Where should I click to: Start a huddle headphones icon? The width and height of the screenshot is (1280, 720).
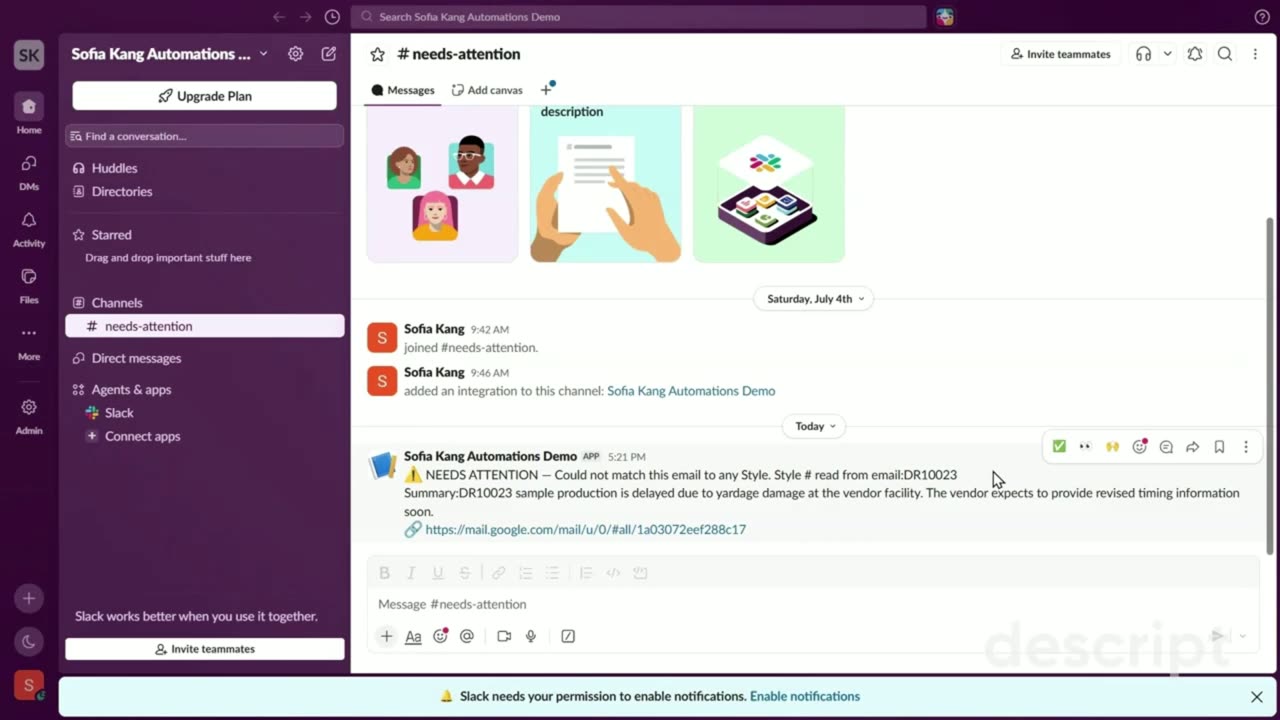[x=1144, y=54]
